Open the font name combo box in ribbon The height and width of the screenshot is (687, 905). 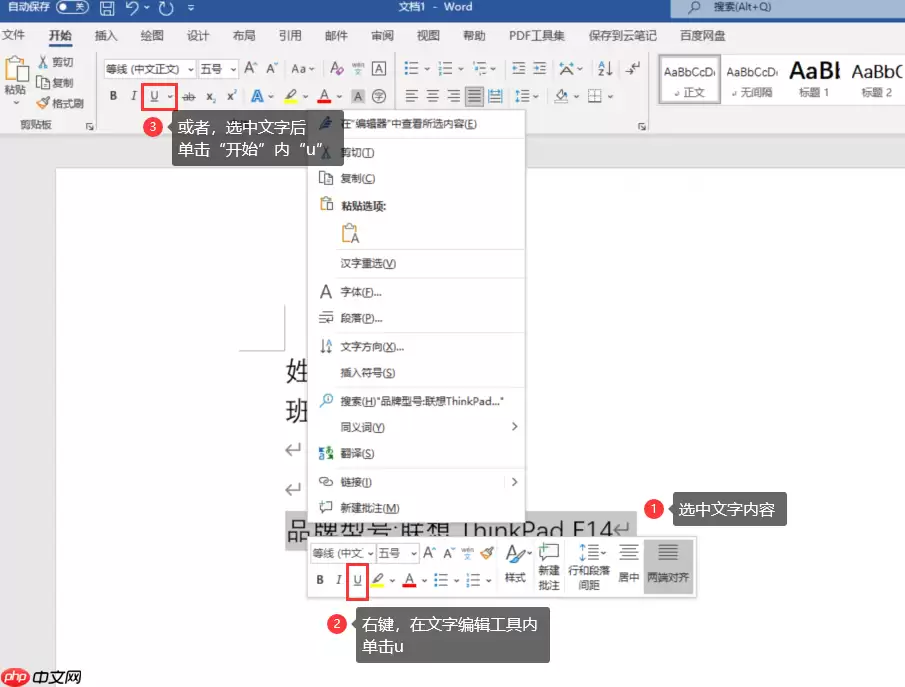pyautogui.click(x=149, y=69)
